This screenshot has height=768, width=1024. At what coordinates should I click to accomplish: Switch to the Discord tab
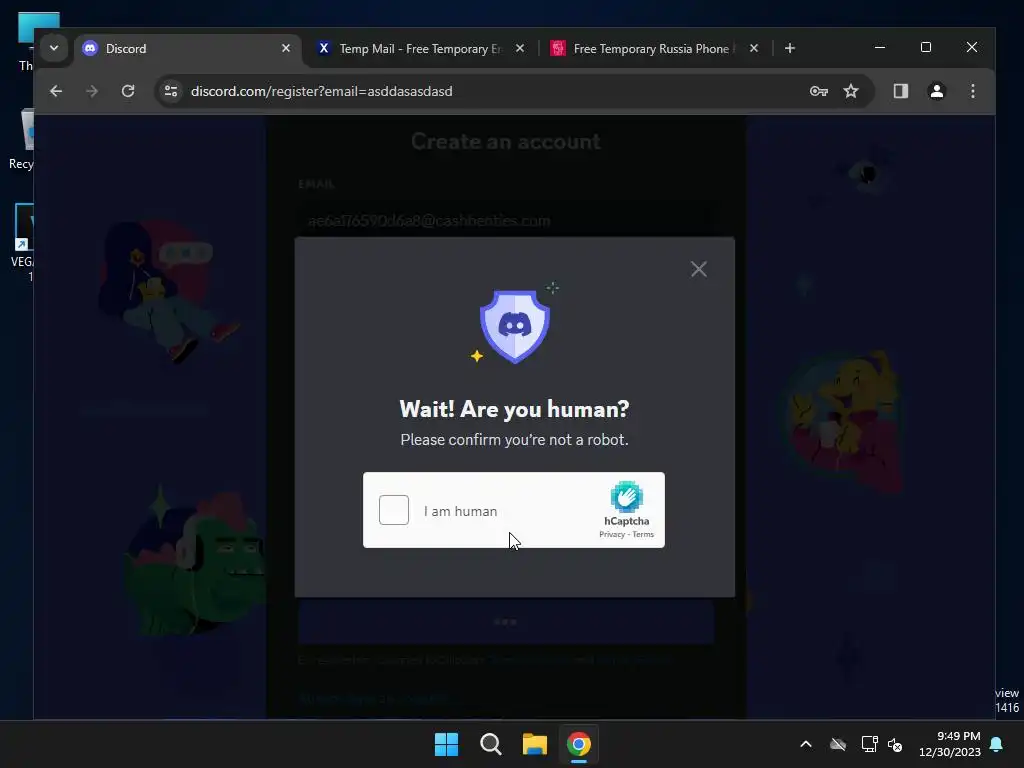click(188, 48)
